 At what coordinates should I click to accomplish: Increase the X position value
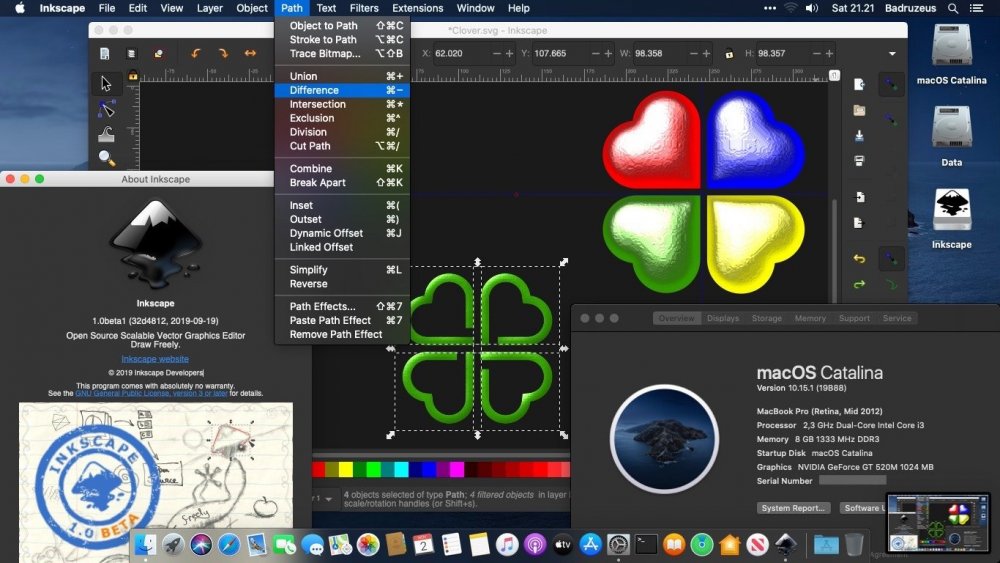pos(510,54)
